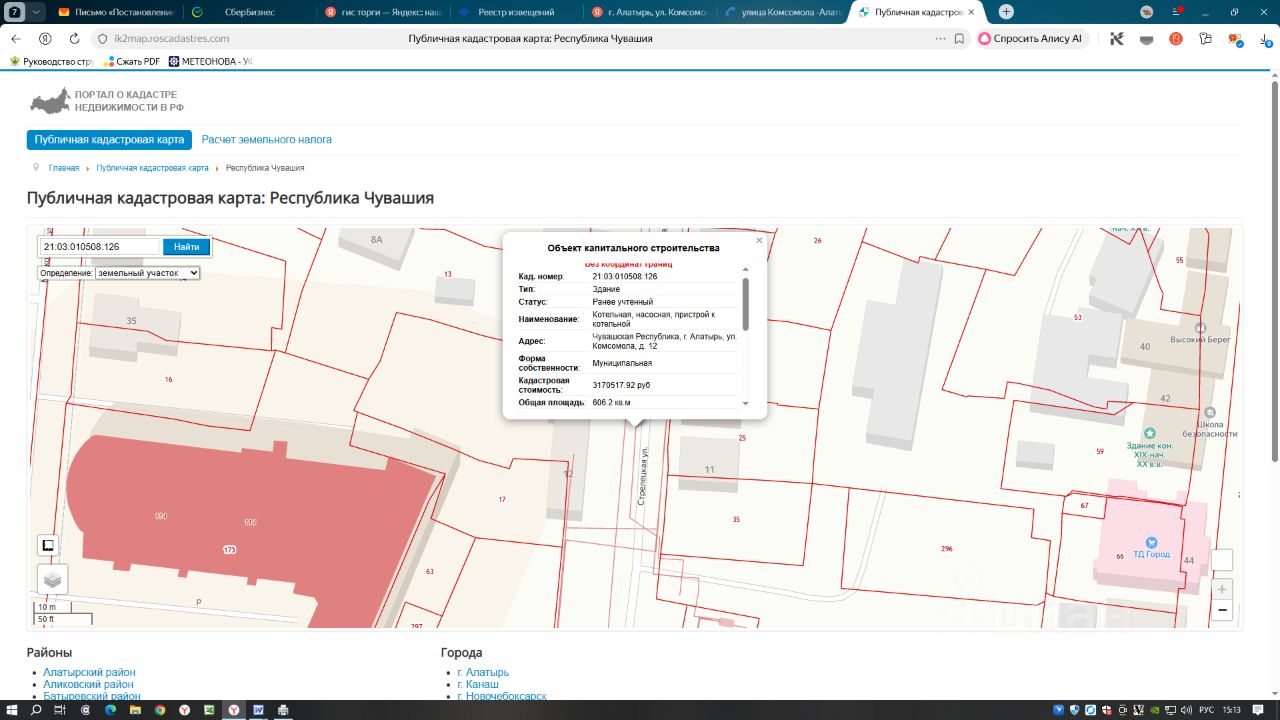Open the Windows Start menu
Screen dimensions: 1280x720
(12, 710)
